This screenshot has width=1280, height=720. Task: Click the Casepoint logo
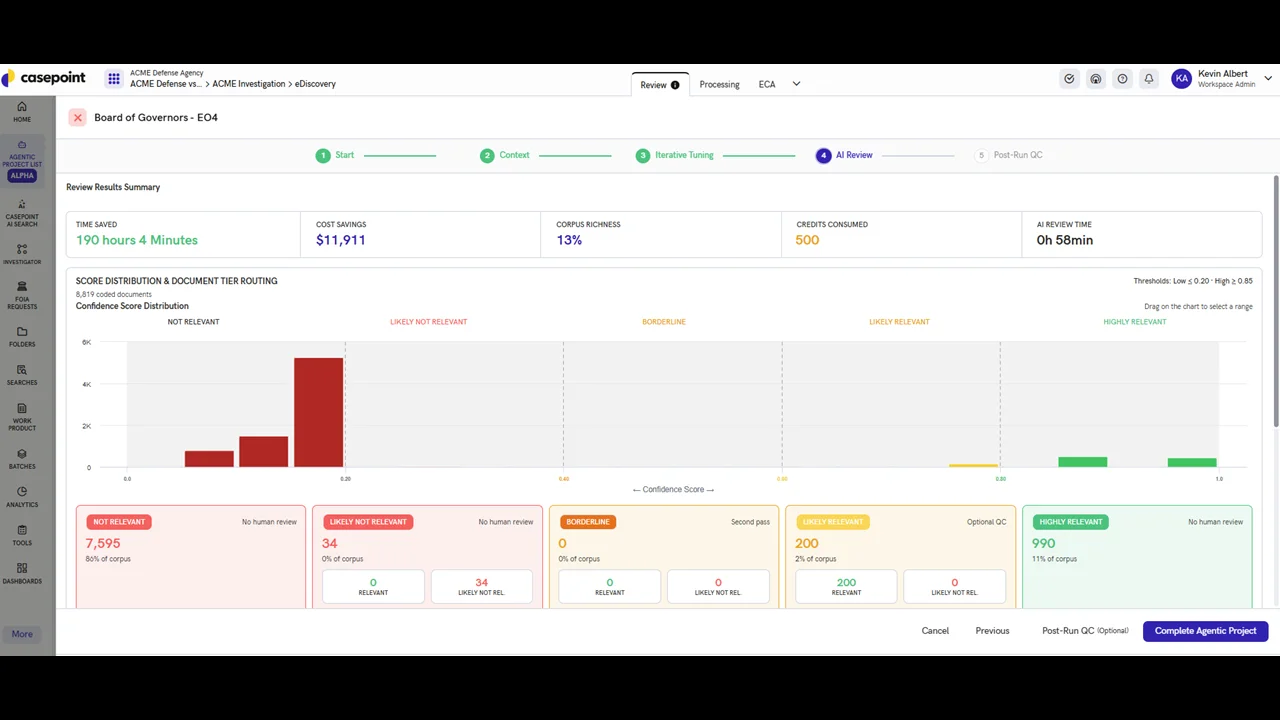43,78
